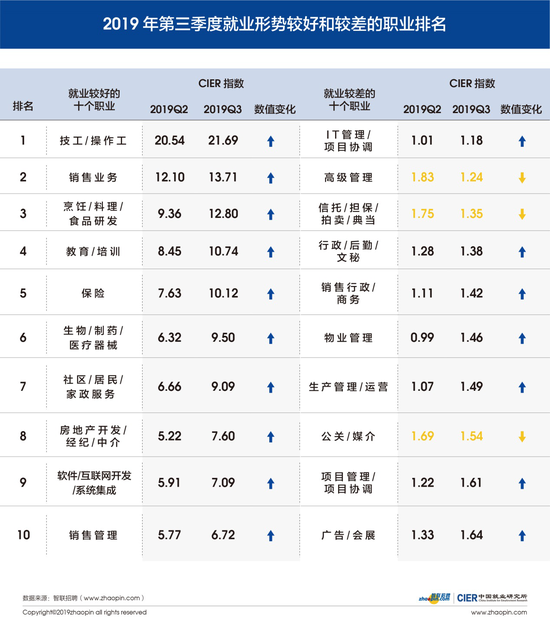This screenshot has width=550, height=630.
Task: Select the 技工/操作工 cell
Action: [x=93, y=141]
